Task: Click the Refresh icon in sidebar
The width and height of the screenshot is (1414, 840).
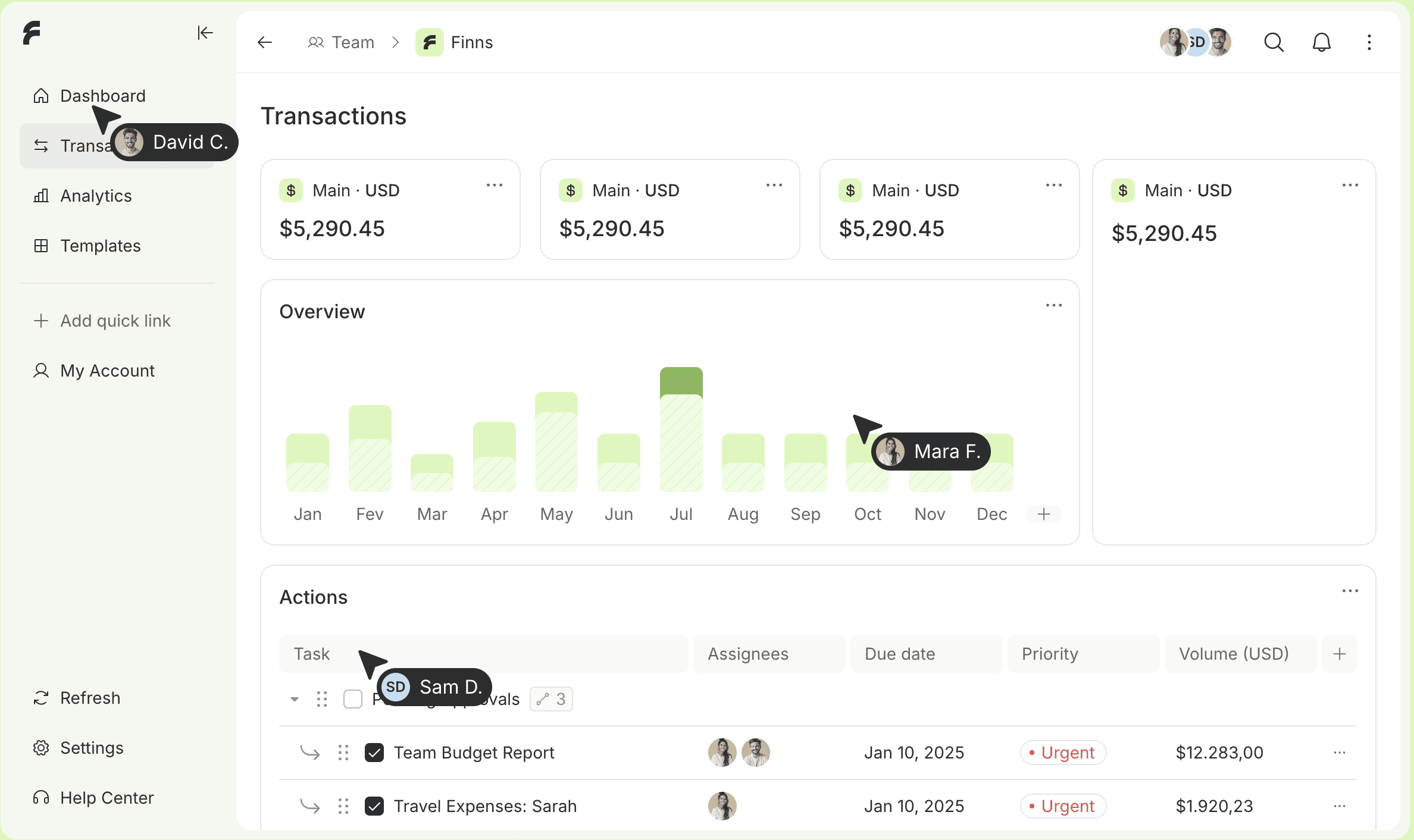Action: (41, 698)
